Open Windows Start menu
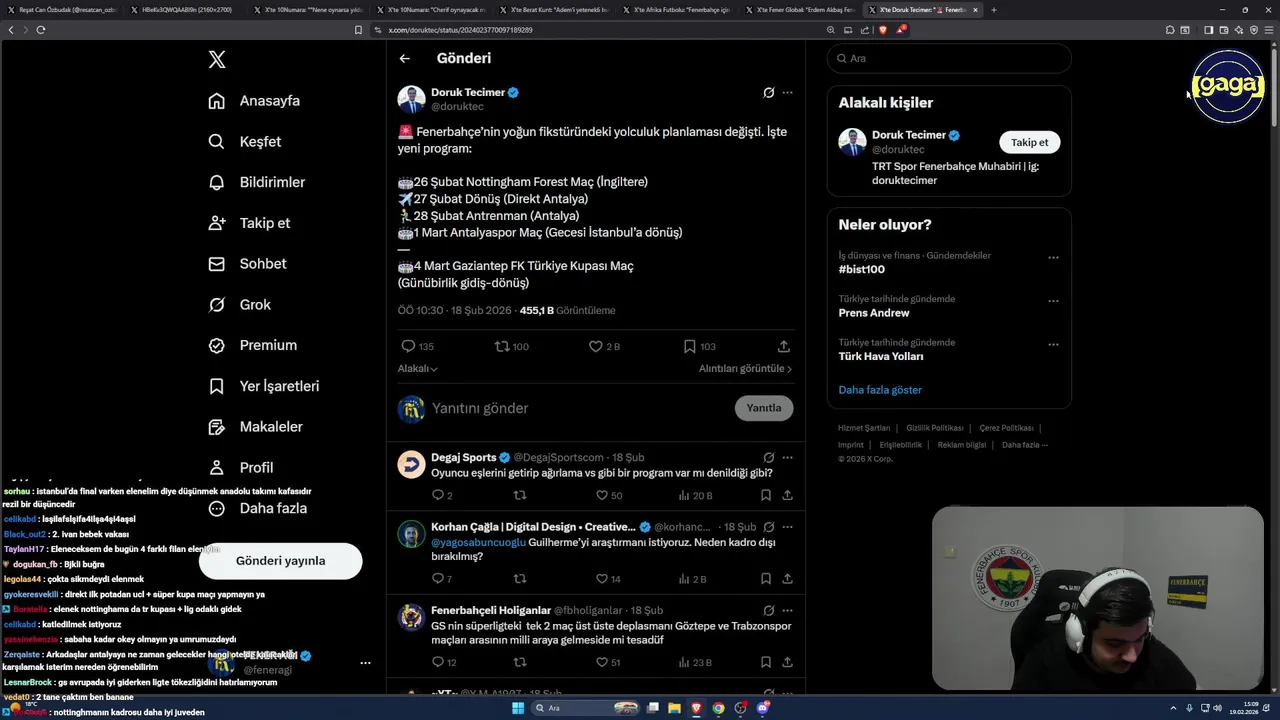The image size is (1280, 720). [x=518, y=708]
